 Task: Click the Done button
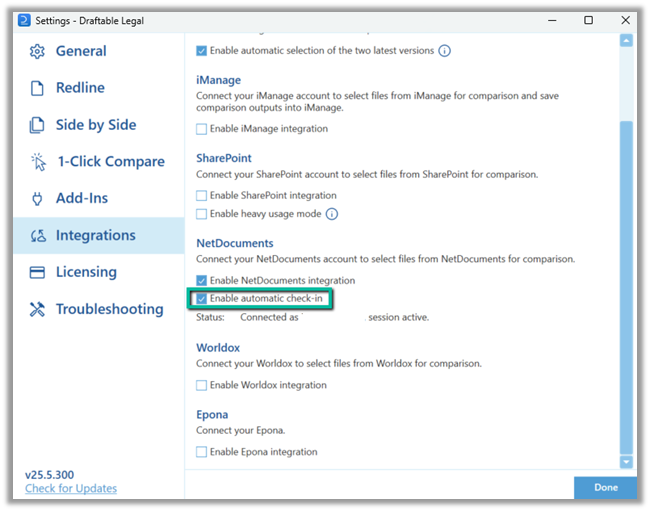point(606,488)
